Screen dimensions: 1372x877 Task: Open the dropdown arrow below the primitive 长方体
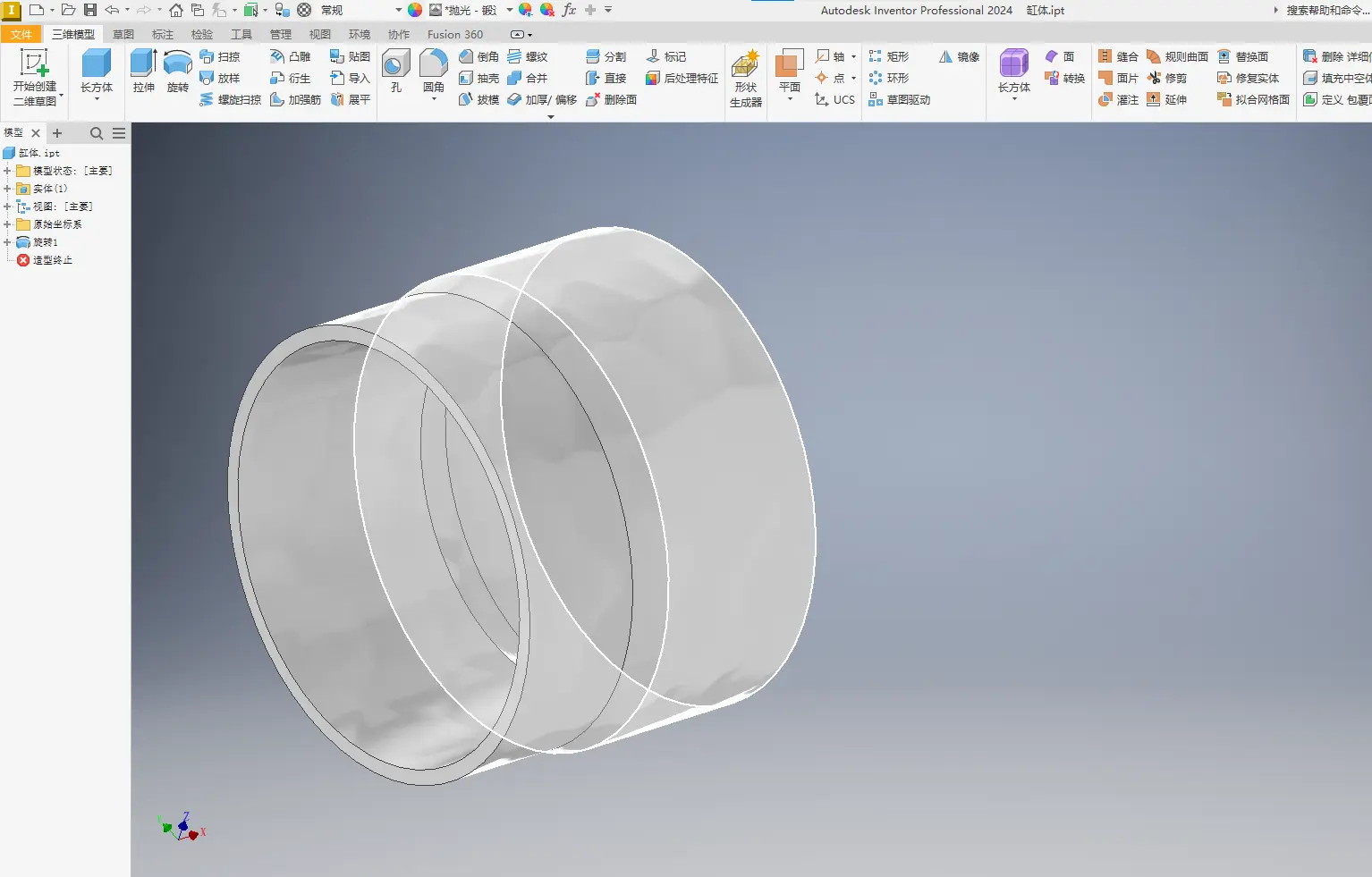click(97, 99)
